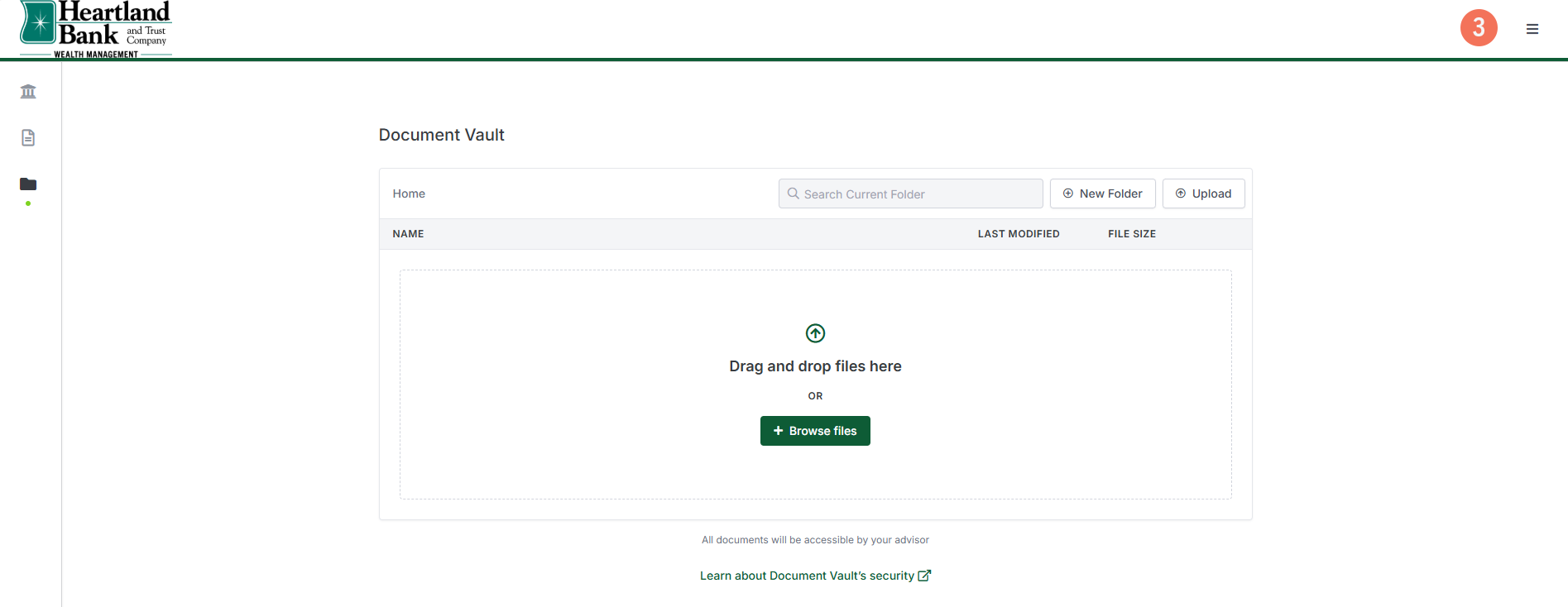Click the 'Drag and drop files here' text
This screenshot has width=1568, height=607.
[x=815, y=366]
